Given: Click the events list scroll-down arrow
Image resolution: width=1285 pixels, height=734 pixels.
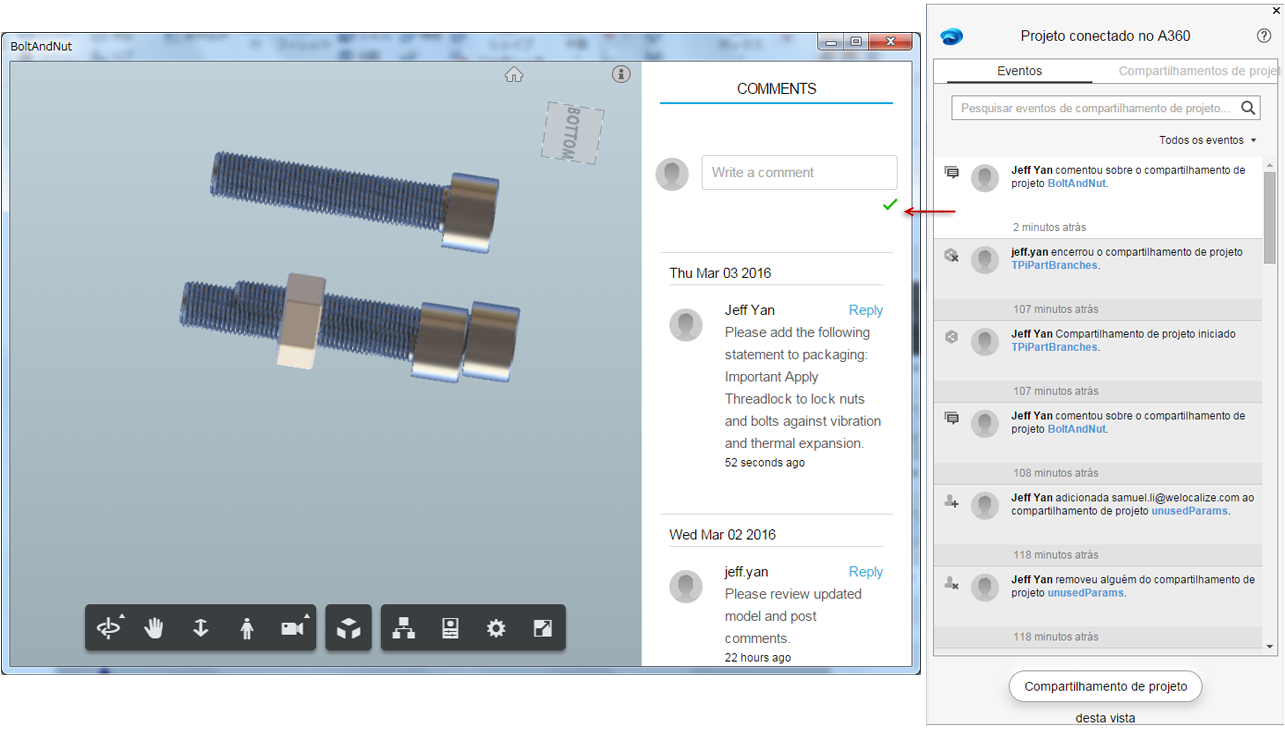Looking at the screenshot, I should (1270, 647).
